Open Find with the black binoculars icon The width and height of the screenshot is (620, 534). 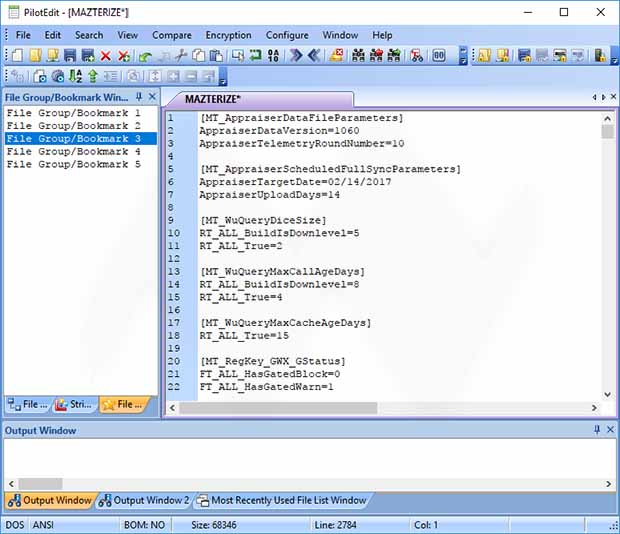[x=358, y=55]
